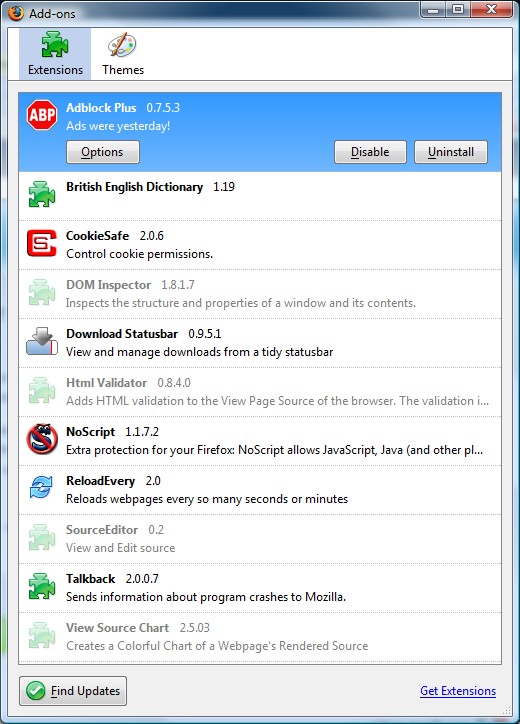Select the Html Validator list entry
The image size is (520, 724).
[260, 392]
